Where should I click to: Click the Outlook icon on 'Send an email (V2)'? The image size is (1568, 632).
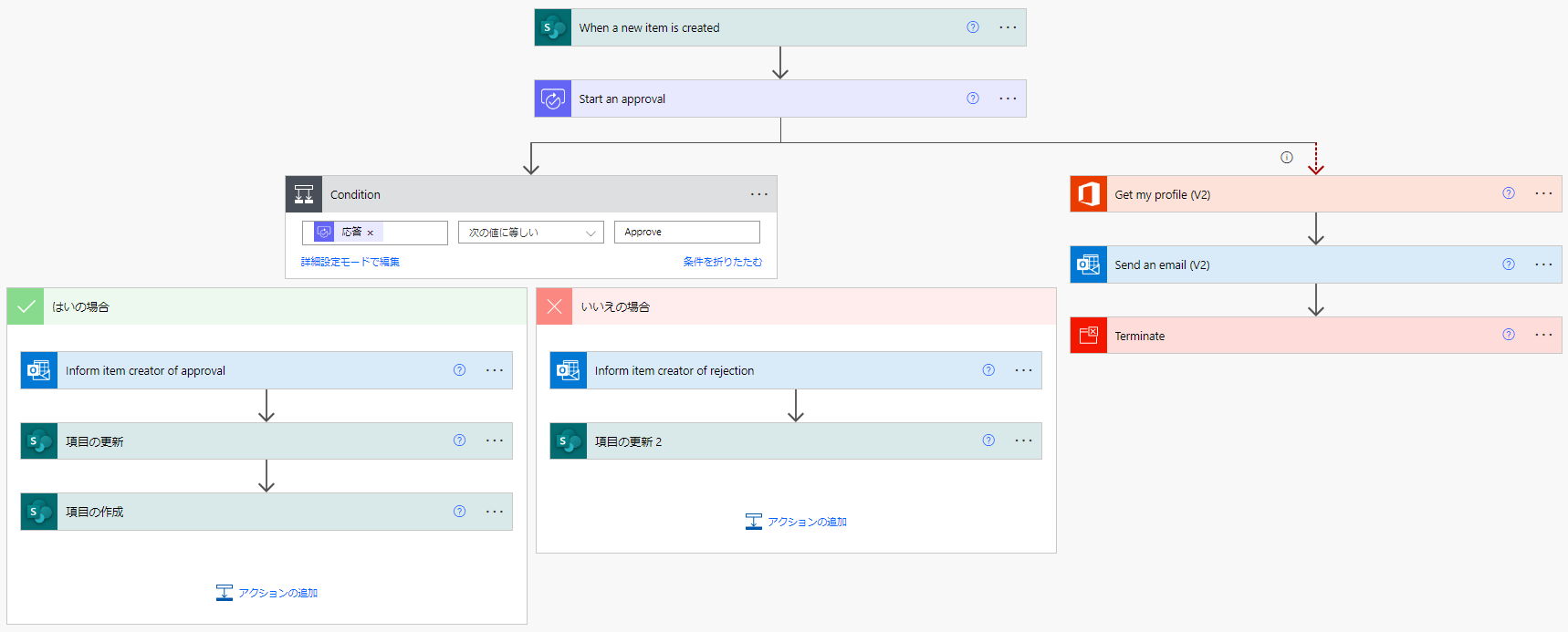click(x=1089, y=264)
